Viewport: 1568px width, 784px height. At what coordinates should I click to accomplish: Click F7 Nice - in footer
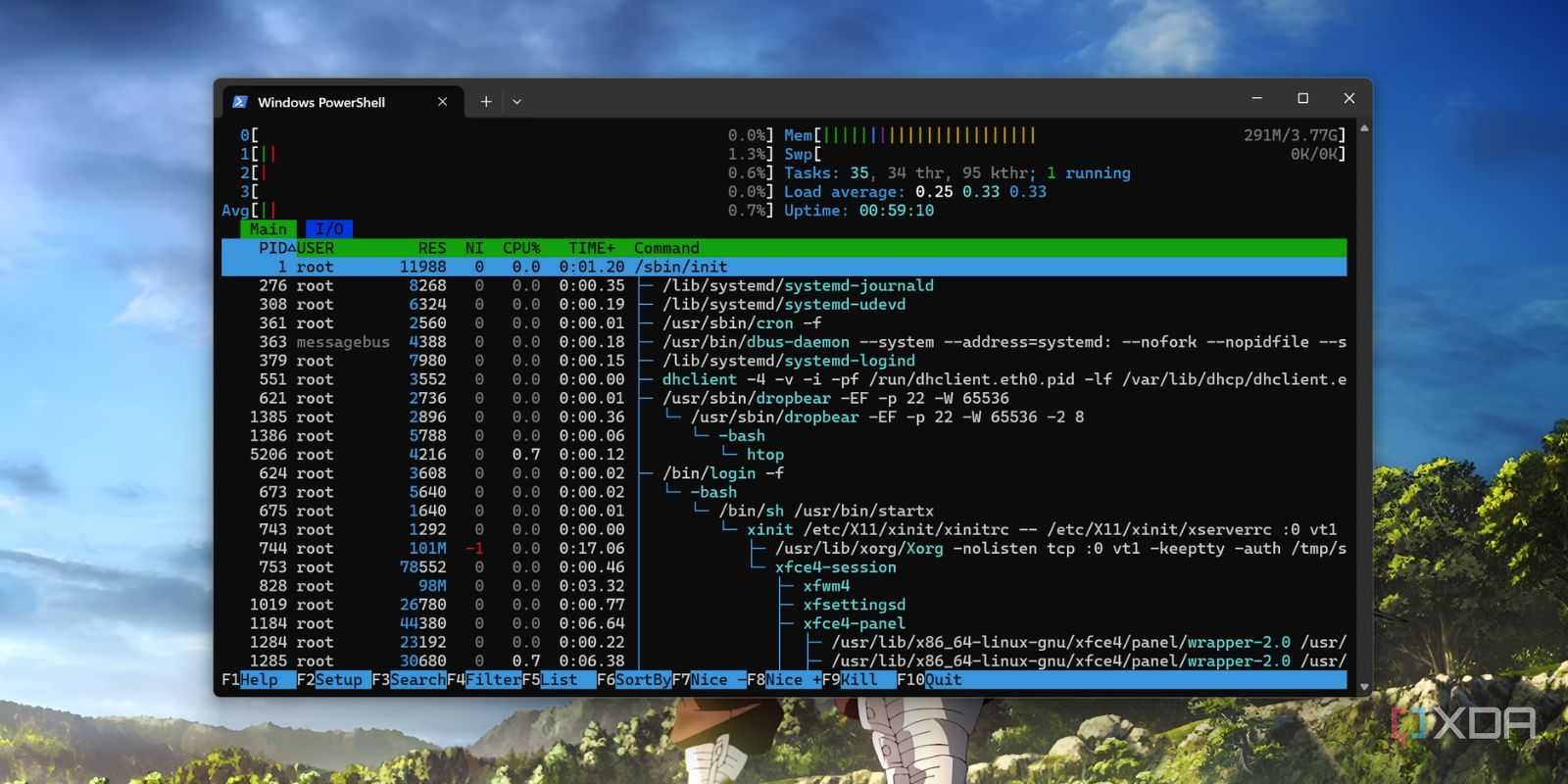(x=710, y=680)
